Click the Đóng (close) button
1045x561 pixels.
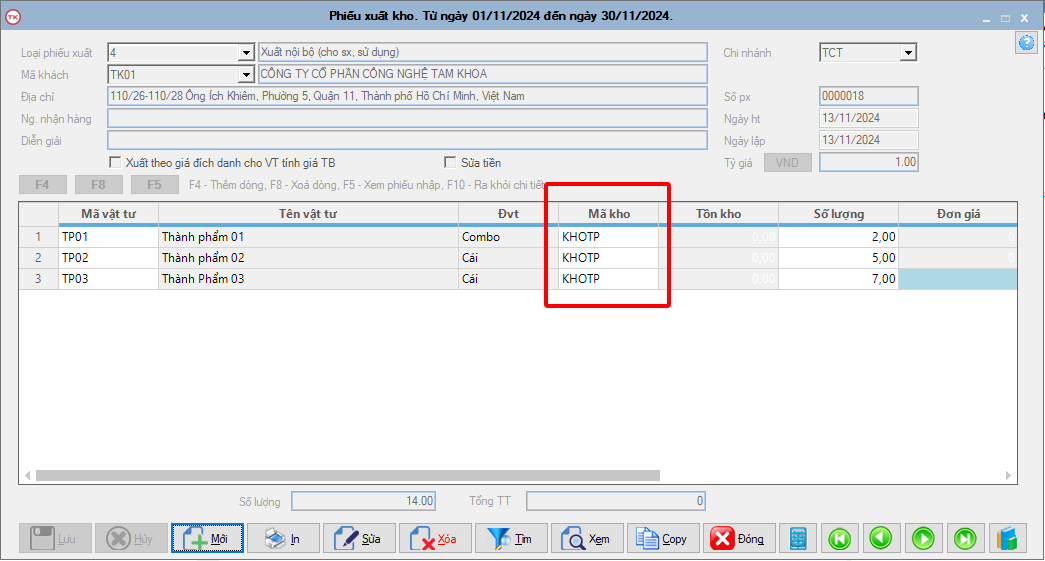click(739, 539)
